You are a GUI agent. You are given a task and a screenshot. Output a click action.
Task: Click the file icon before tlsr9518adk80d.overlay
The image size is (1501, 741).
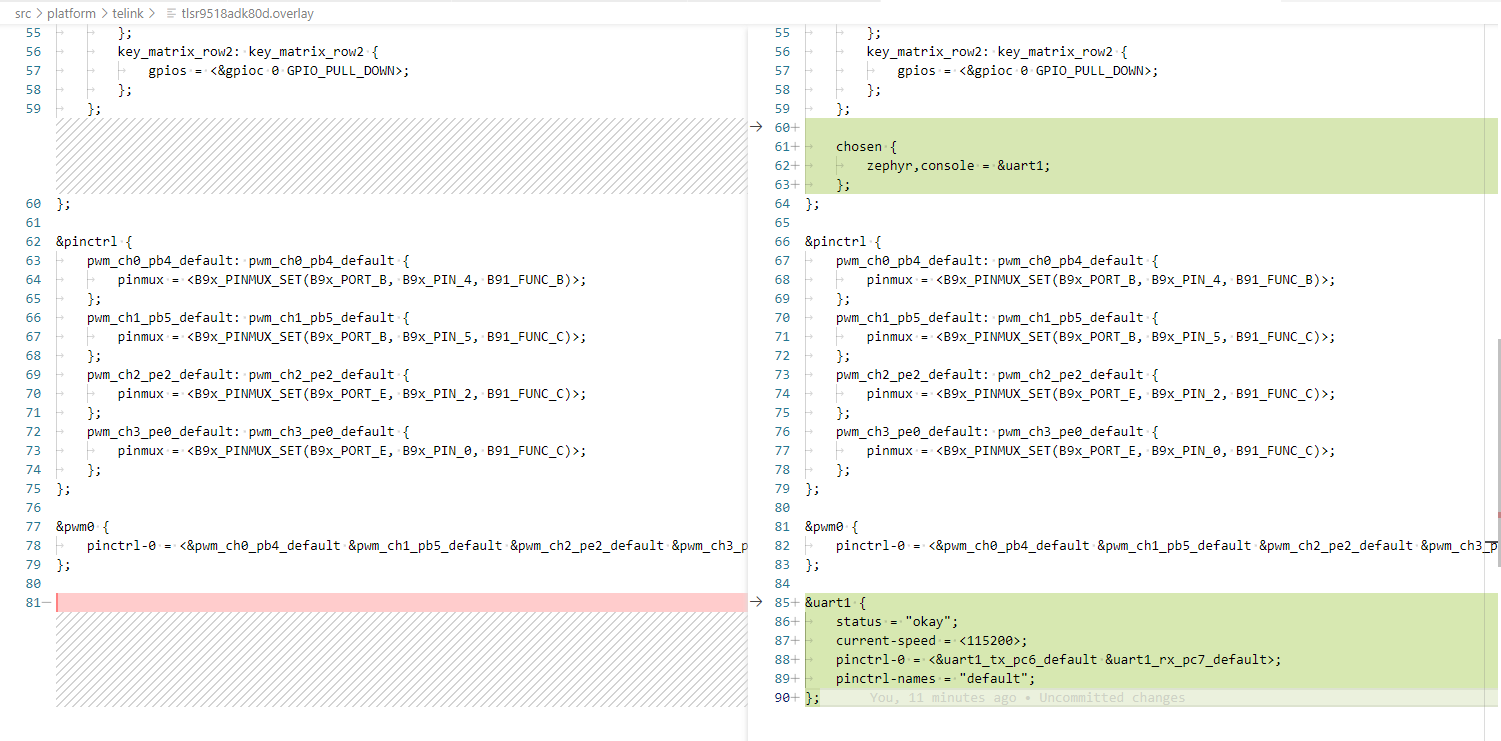170,13
